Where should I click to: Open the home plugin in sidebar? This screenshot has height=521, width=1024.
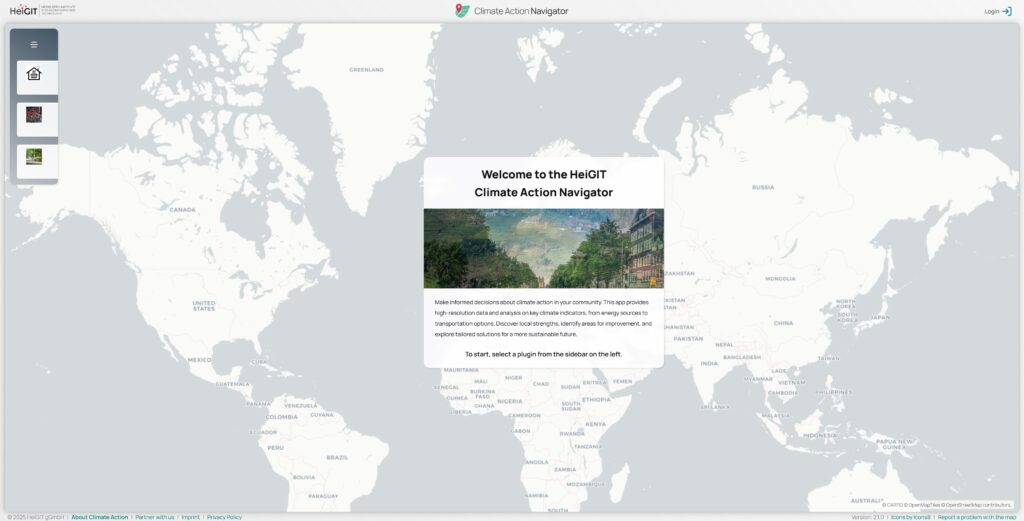34,75
